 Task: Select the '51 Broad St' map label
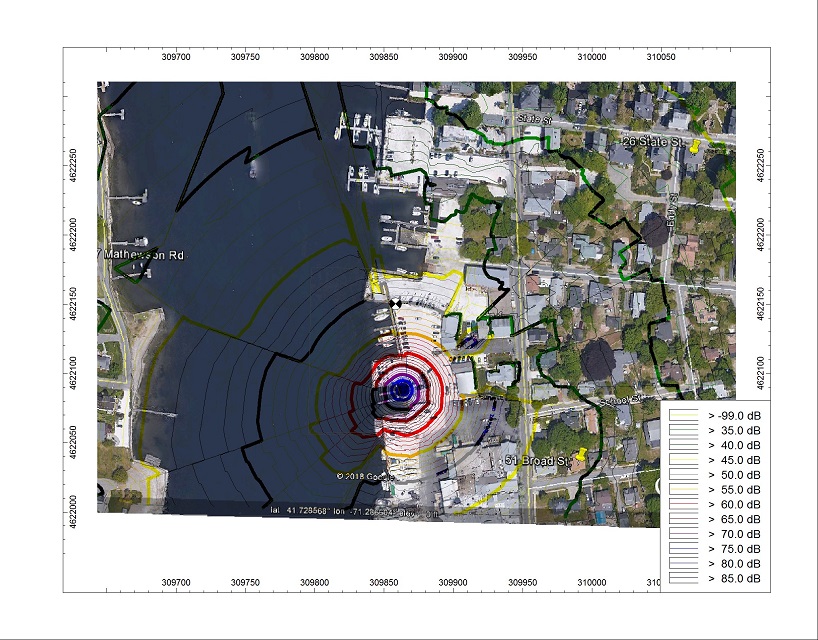point(536,460)
